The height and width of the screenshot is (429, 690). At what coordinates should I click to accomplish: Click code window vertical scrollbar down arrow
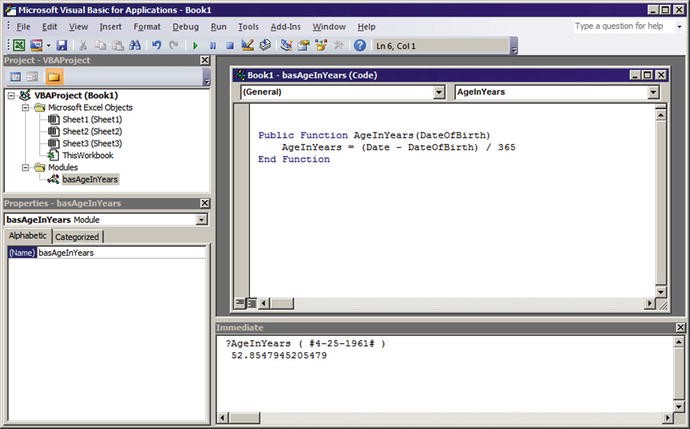point(661,291)
